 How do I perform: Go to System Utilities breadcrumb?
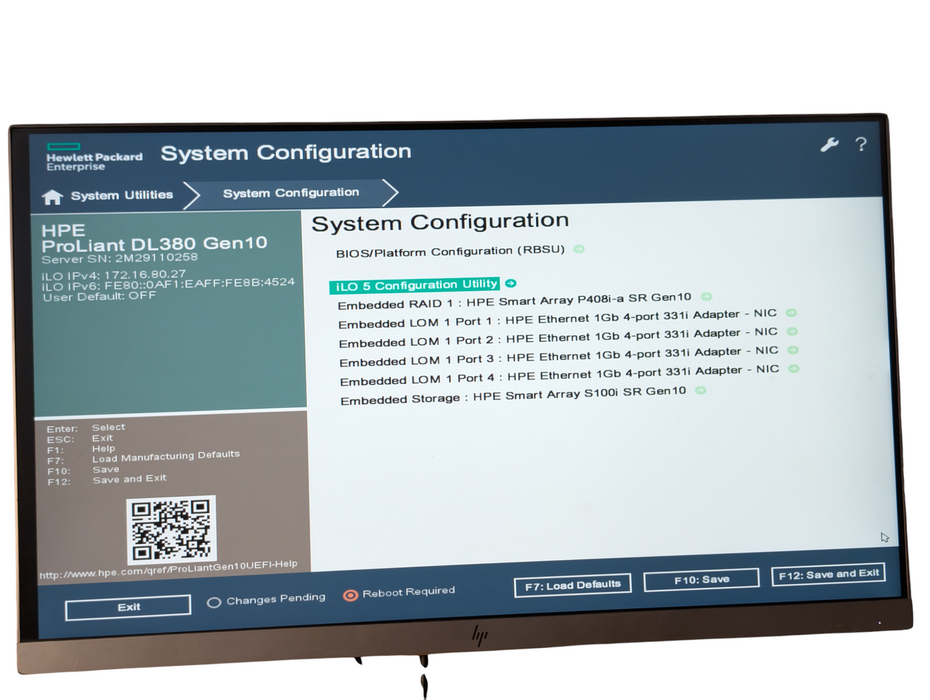(122, 195)
